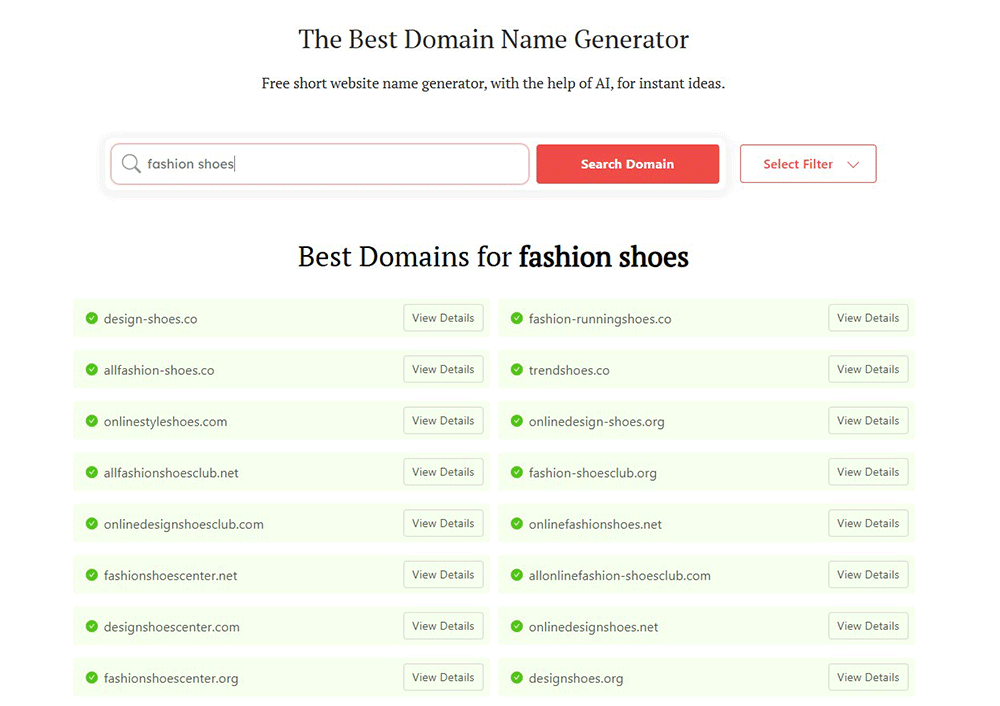View Details for onlinedesignshoes.net
The image size is (1000, 706).
point(868,626)
